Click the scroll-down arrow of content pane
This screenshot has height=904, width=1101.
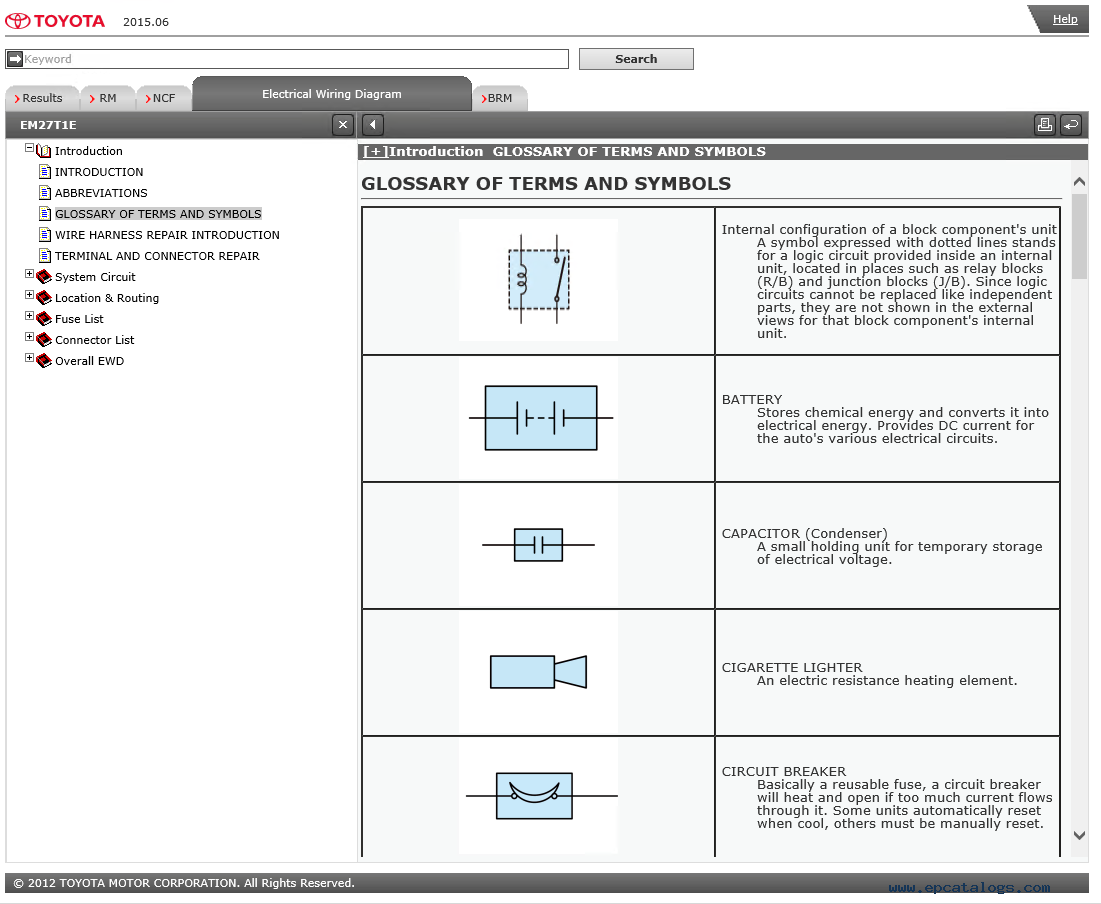click(x=1079, y=835)
